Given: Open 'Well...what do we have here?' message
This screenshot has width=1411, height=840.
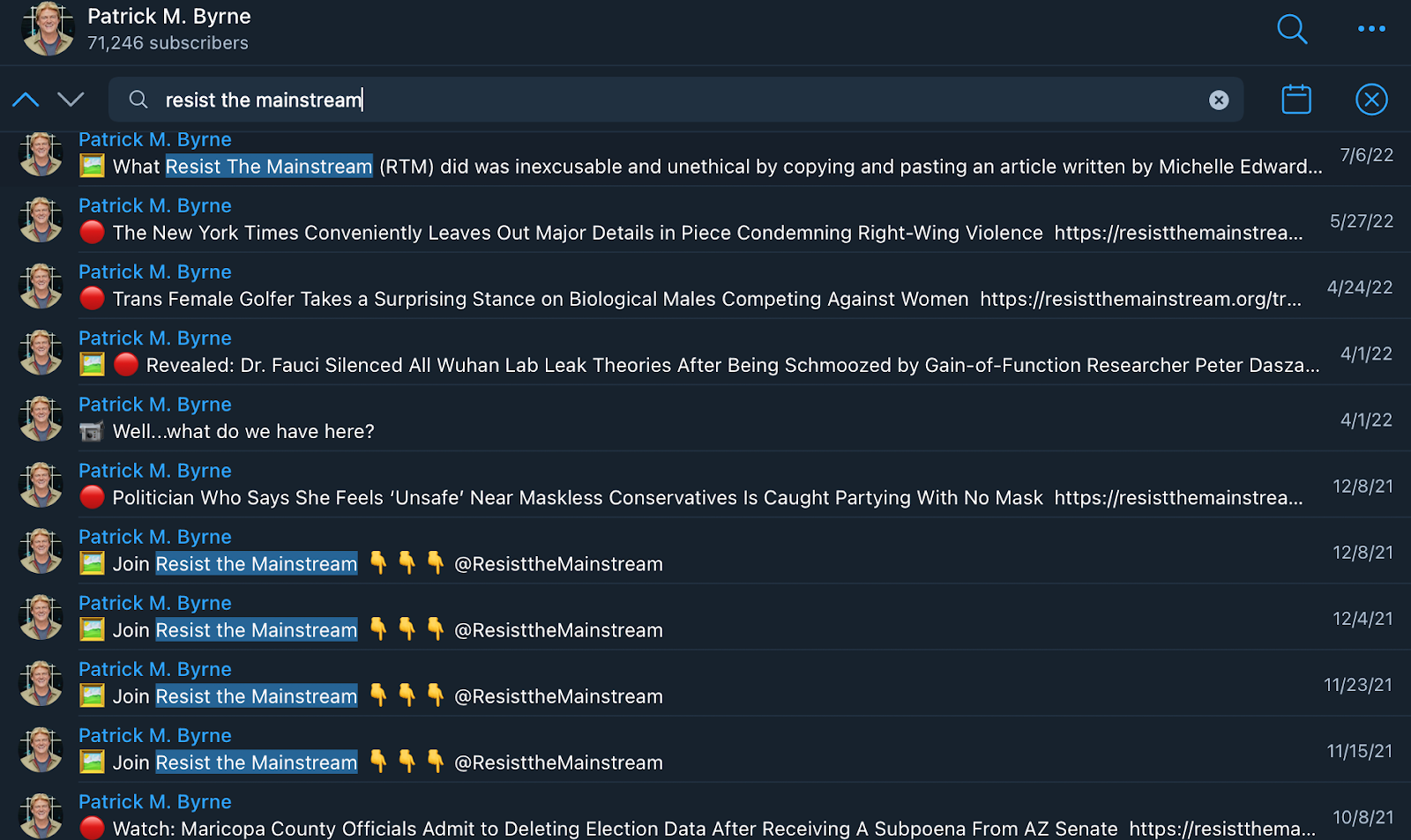Looking at the screenshot, I should pos(705,419).
